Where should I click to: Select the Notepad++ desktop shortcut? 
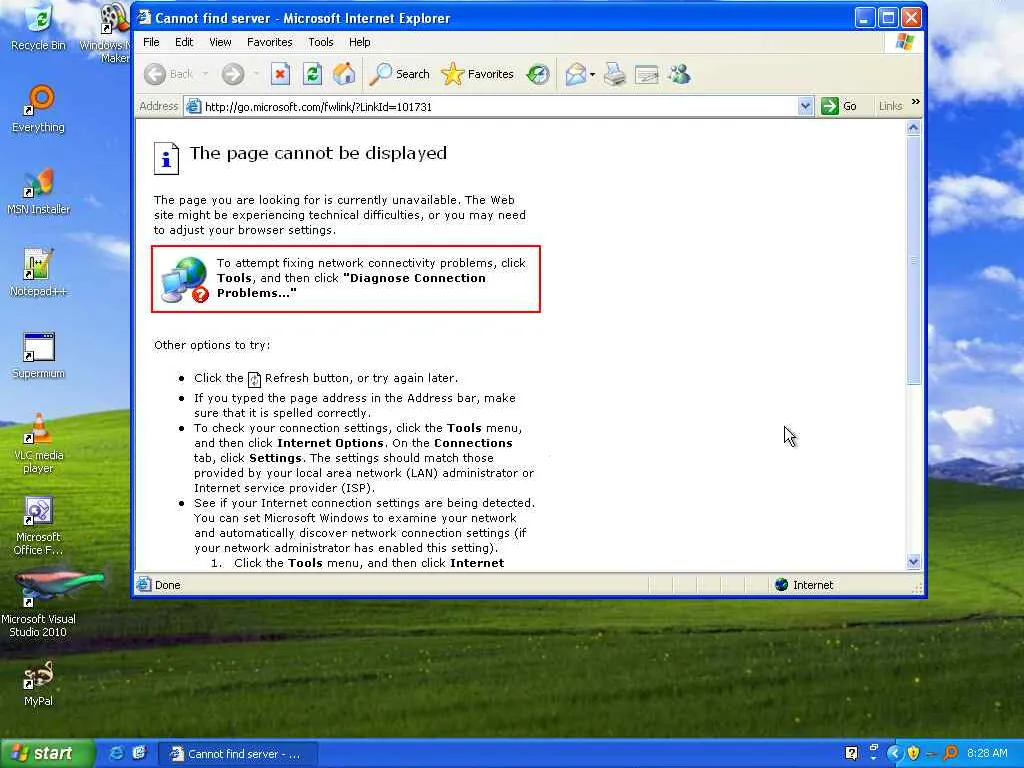39,273
